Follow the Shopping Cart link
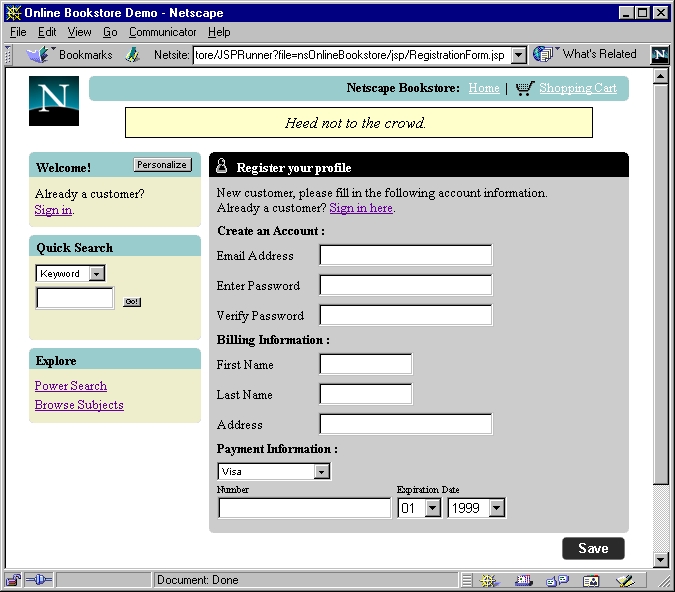Image resolution: width=675 pixels, height=592 pixels. (578, 88)
